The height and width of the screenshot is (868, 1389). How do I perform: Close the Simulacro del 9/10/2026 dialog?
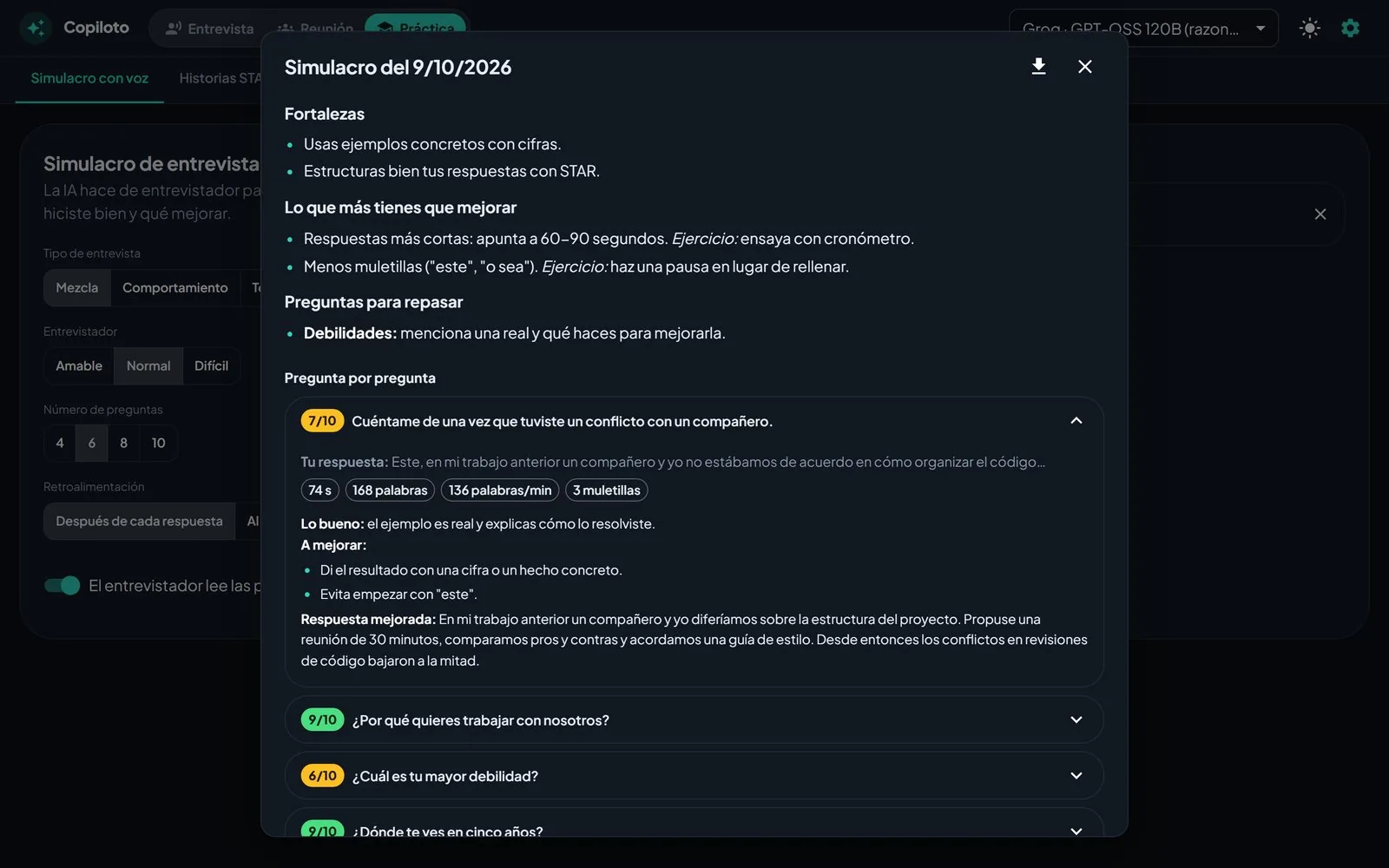pos(1084,67)
